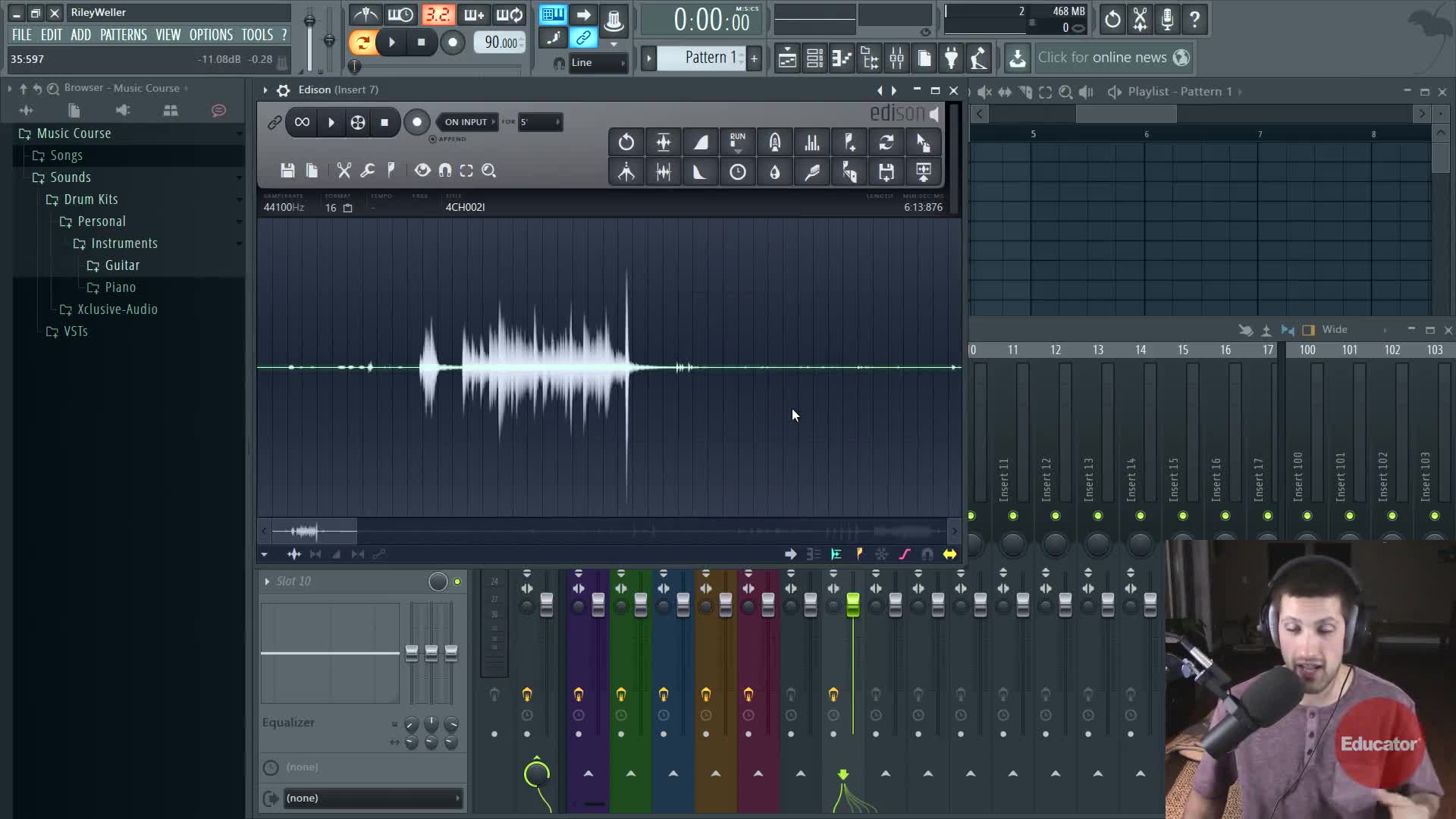Open the TOOLS menu
1456x819 pixels.
pos(256,35)
